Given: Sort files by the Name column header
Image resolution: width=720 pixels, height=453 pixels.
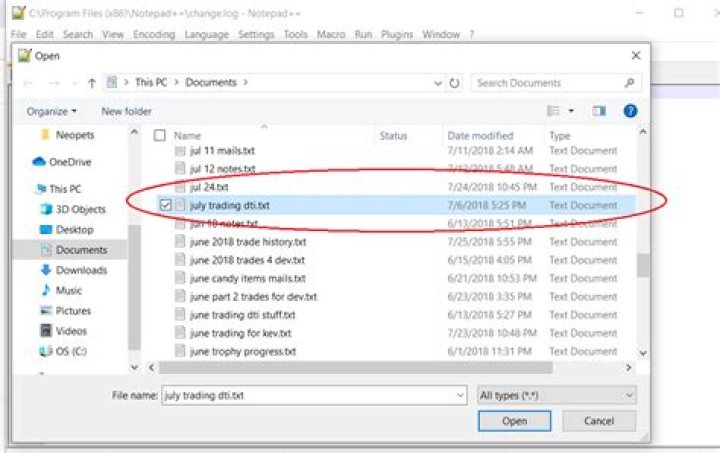Looking at the screenshot, I should 187,136.
